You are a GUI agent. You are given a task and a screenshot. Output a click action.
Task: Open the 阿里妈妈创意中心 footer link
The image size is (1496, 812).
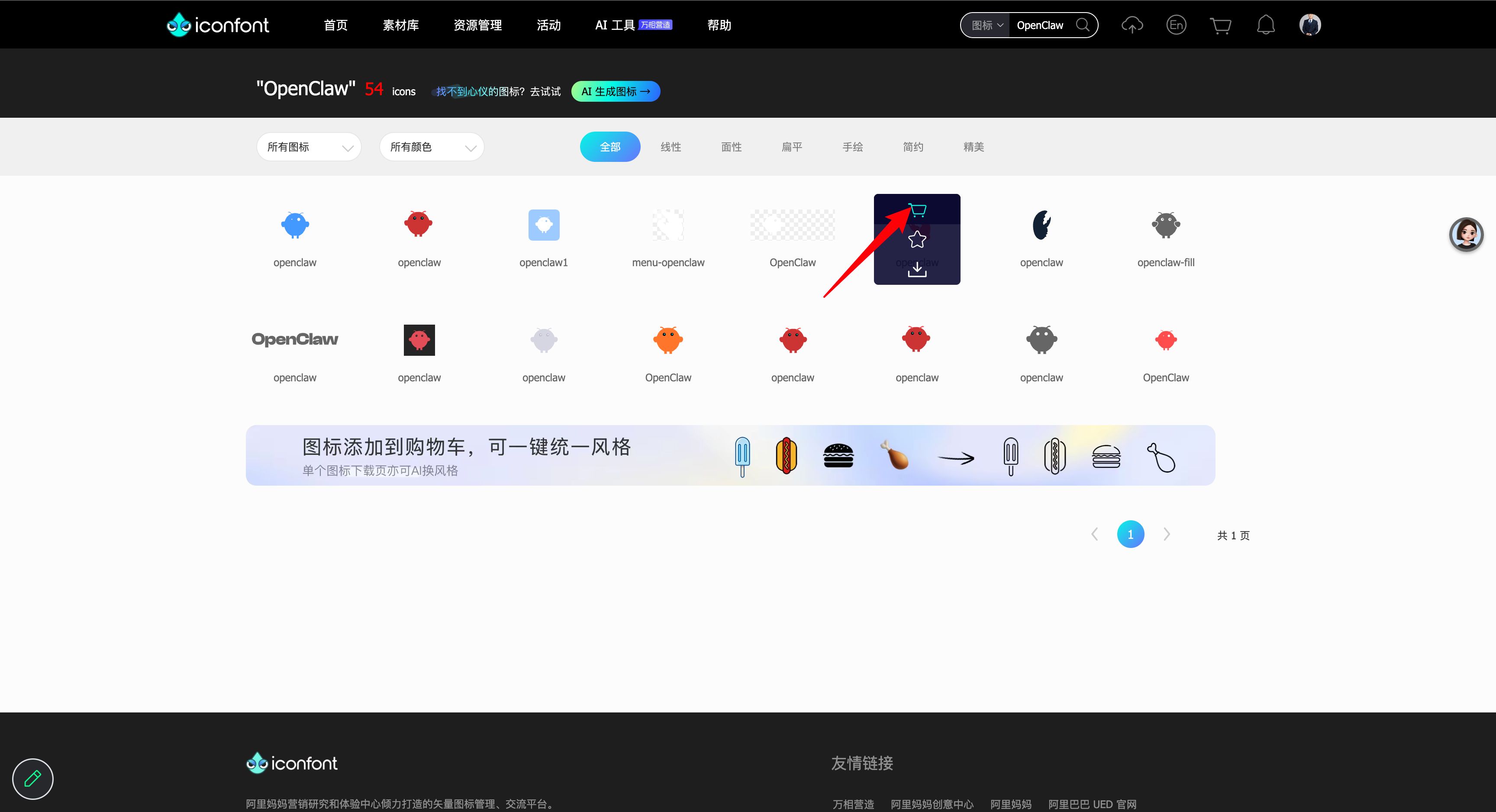pos(932,804)
